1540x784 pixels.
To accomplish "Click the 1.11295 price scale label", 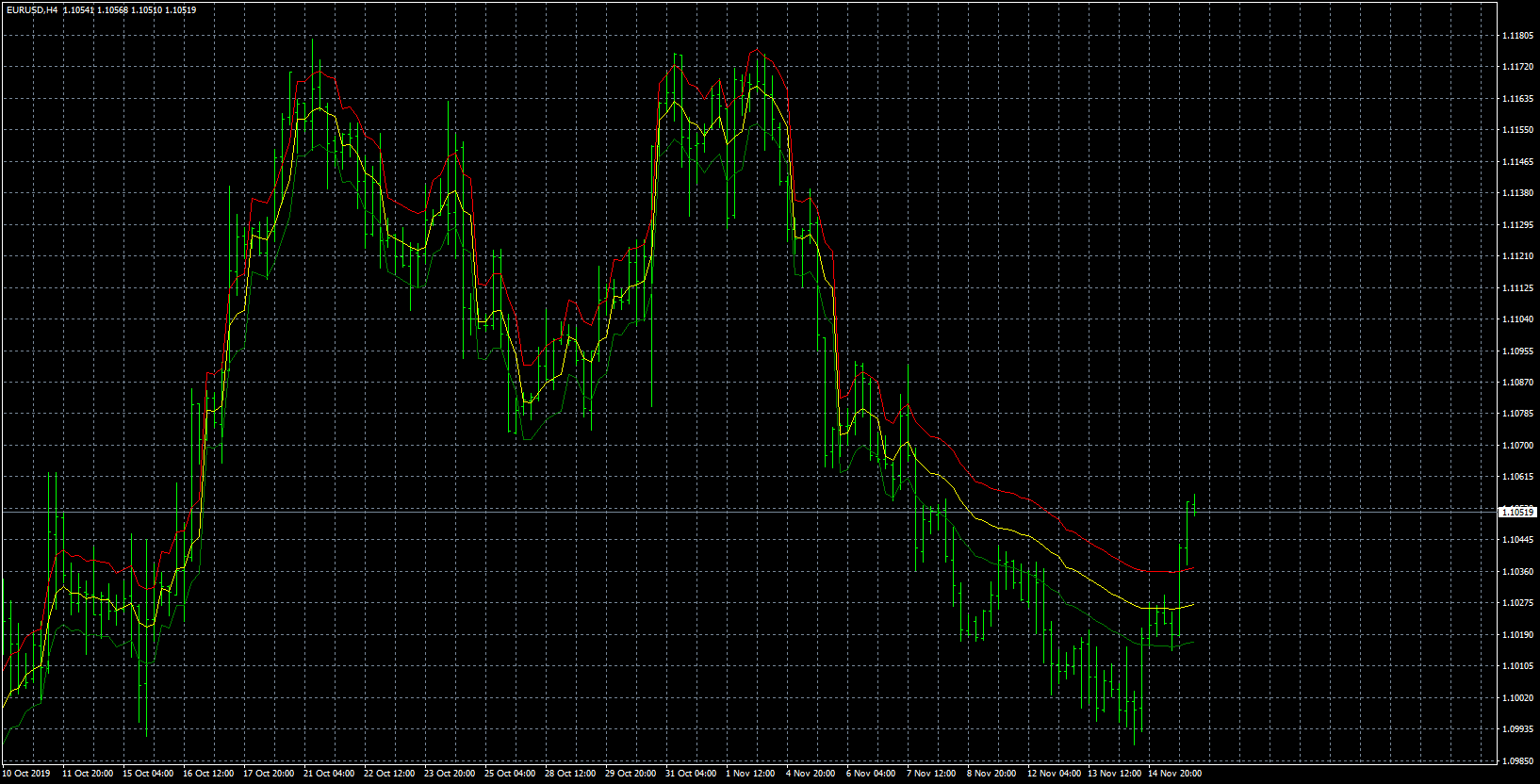I will click(x=1516, y=225).
